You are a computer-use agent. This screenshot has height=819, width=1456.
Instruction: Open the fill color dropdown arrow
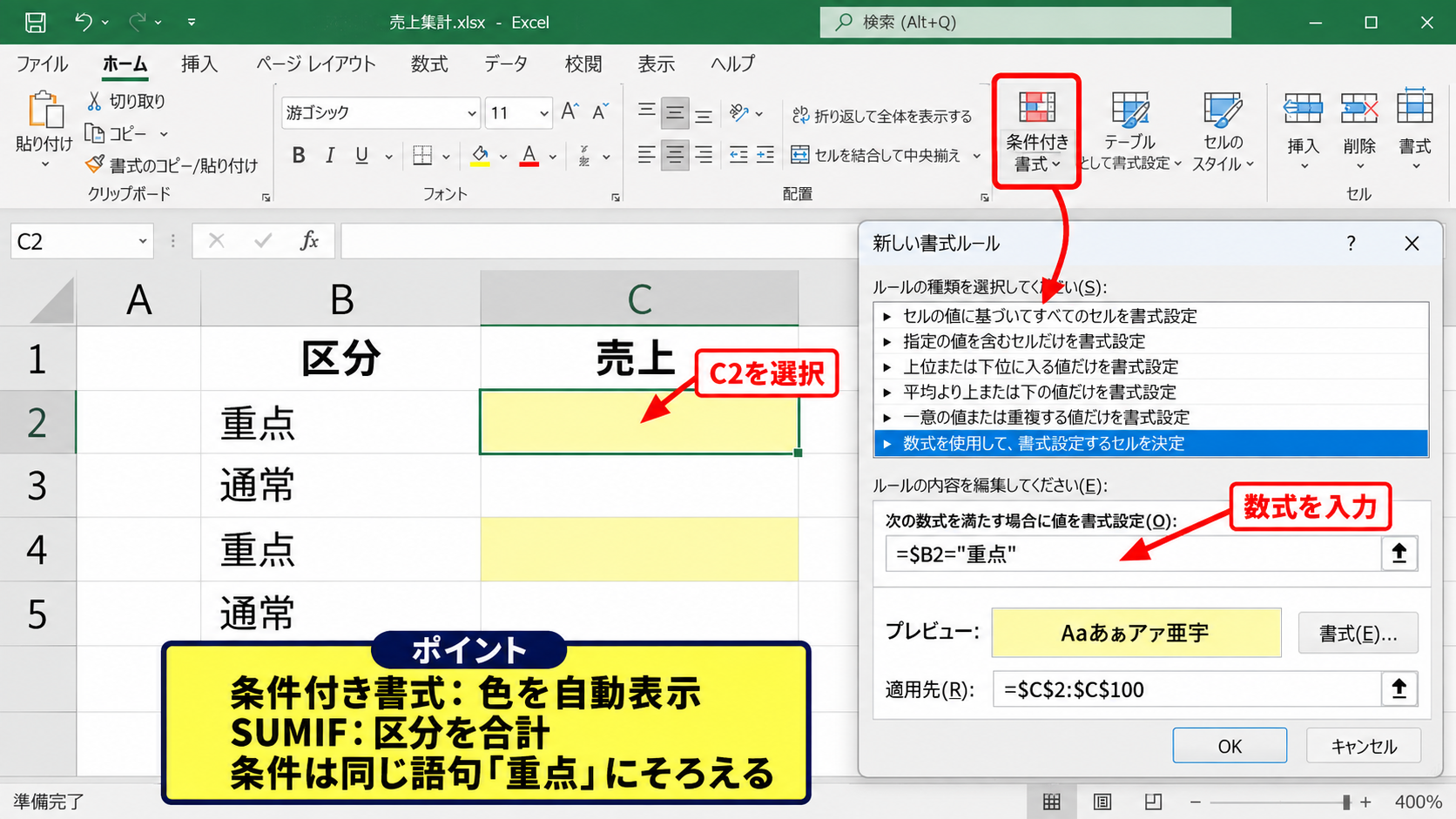point(502,157)
